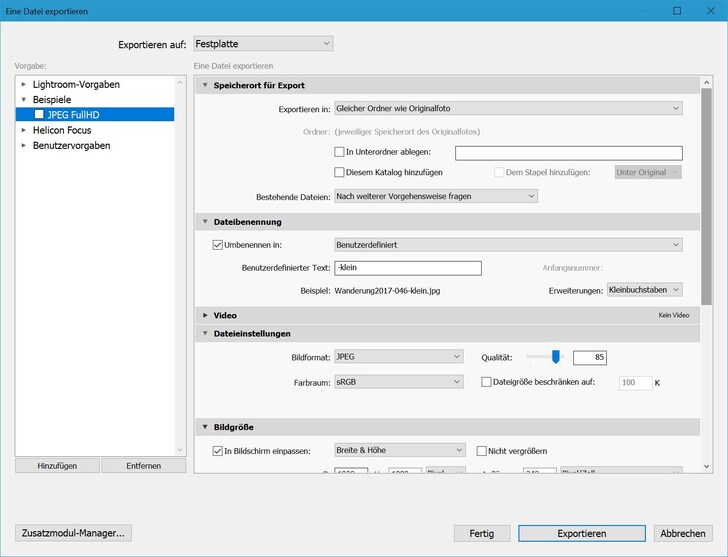
Task: Collapse the Bildgröße section triangle
Action: click(x=205, y=428)
